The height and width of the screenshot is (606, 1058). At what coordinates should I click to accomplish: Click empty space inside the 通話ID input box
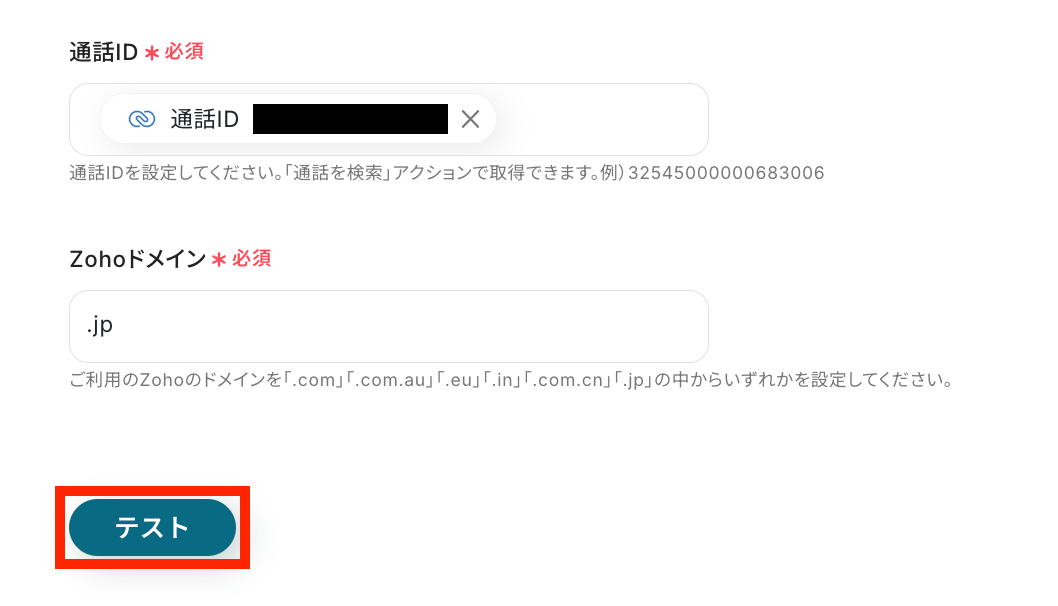pos(601,119)
